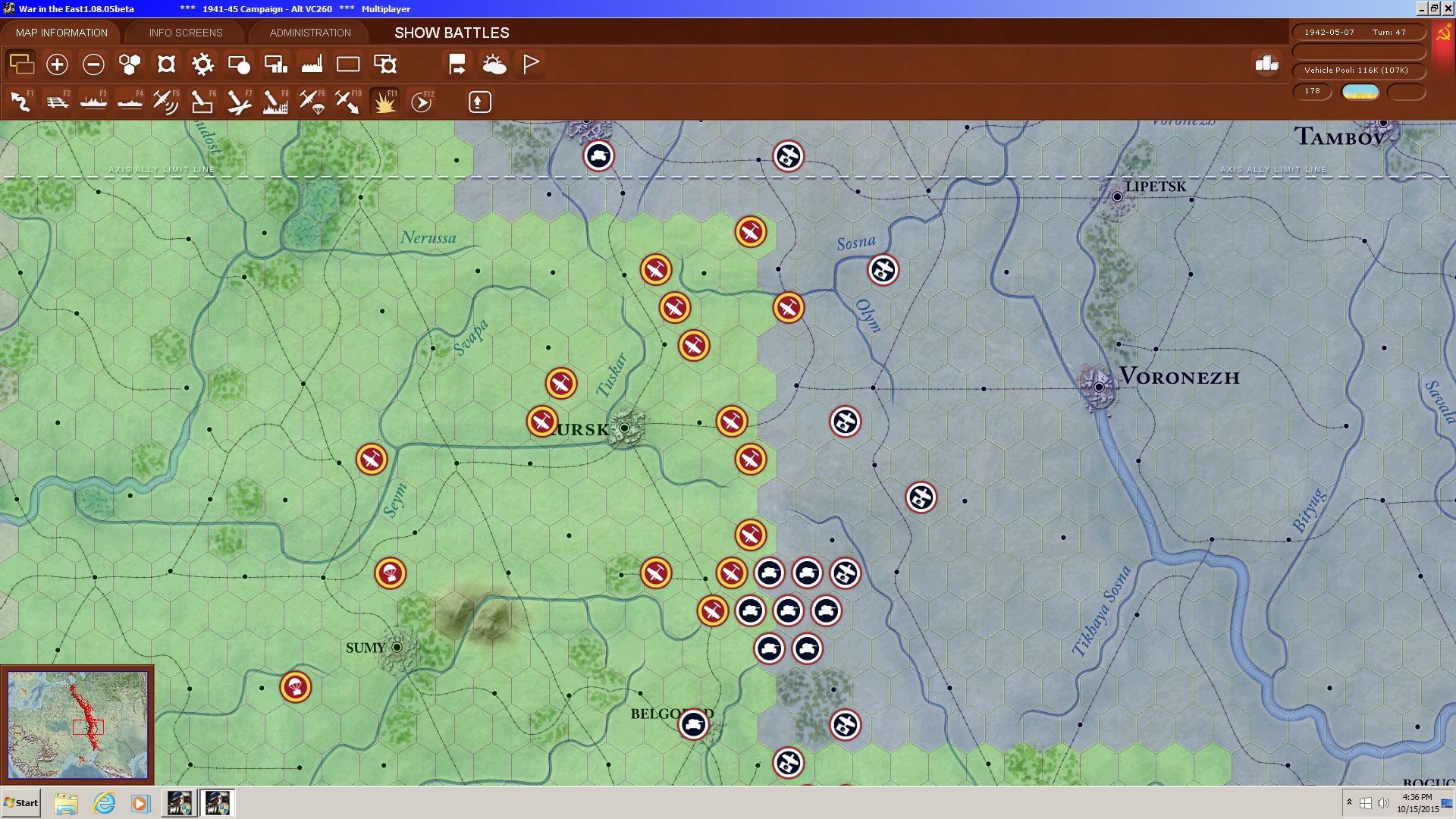Select F1 move mode icon
The width and height of the screenshot is (1456, 819).
point(20,102)
